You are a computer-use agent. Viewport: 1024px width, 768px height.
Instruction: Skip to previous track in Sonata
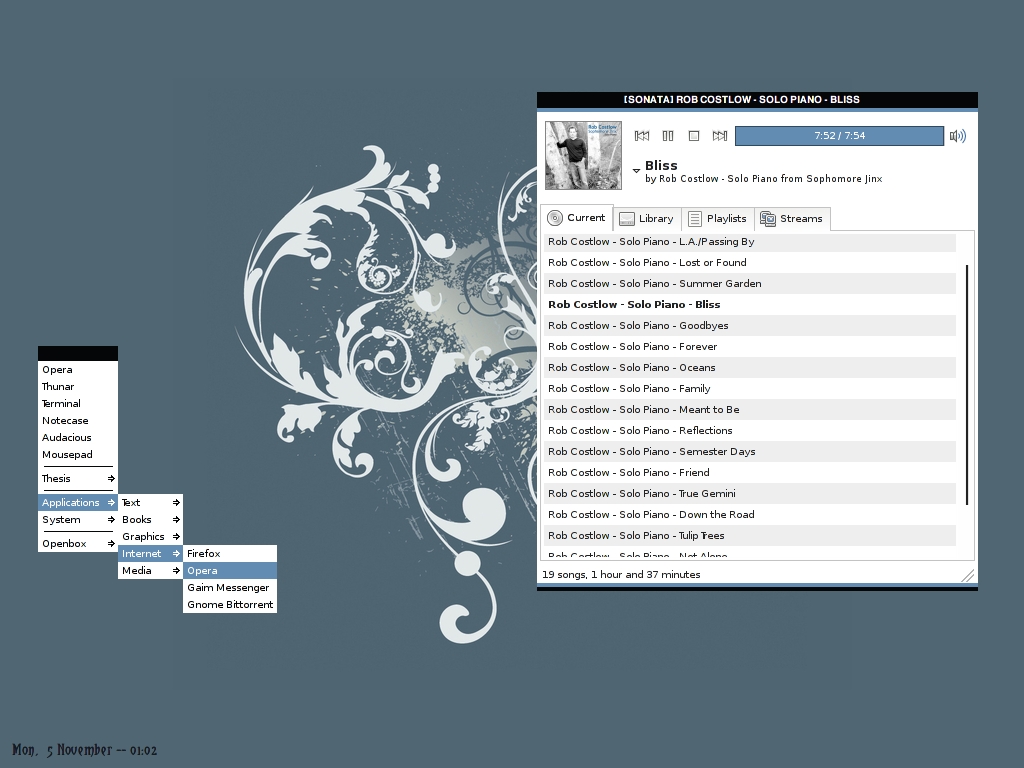(642, 136)
